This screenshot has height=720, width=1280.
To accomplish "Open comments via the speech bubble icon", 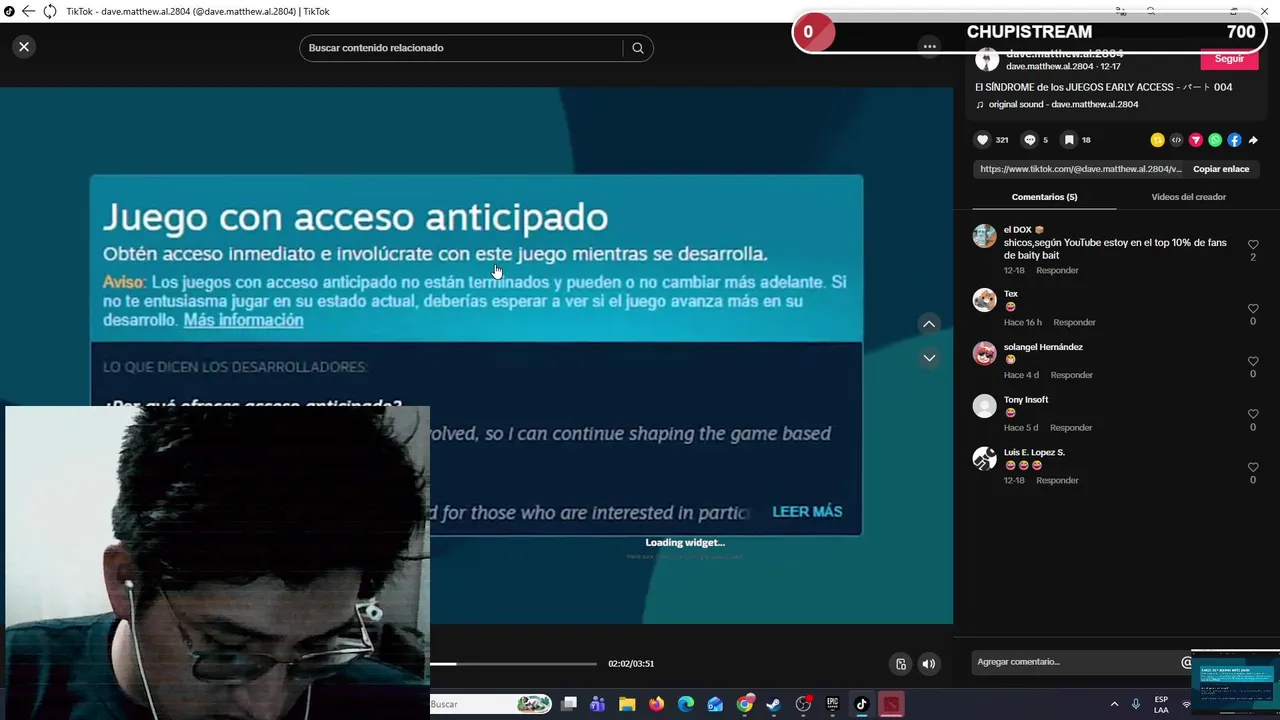I will coord(1030,140).
